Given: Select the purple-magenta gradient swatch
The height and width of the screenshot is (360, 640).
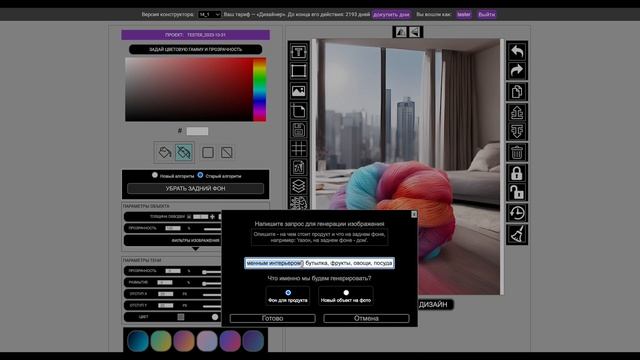Looking at the screenshot, I should pos(230,341).
